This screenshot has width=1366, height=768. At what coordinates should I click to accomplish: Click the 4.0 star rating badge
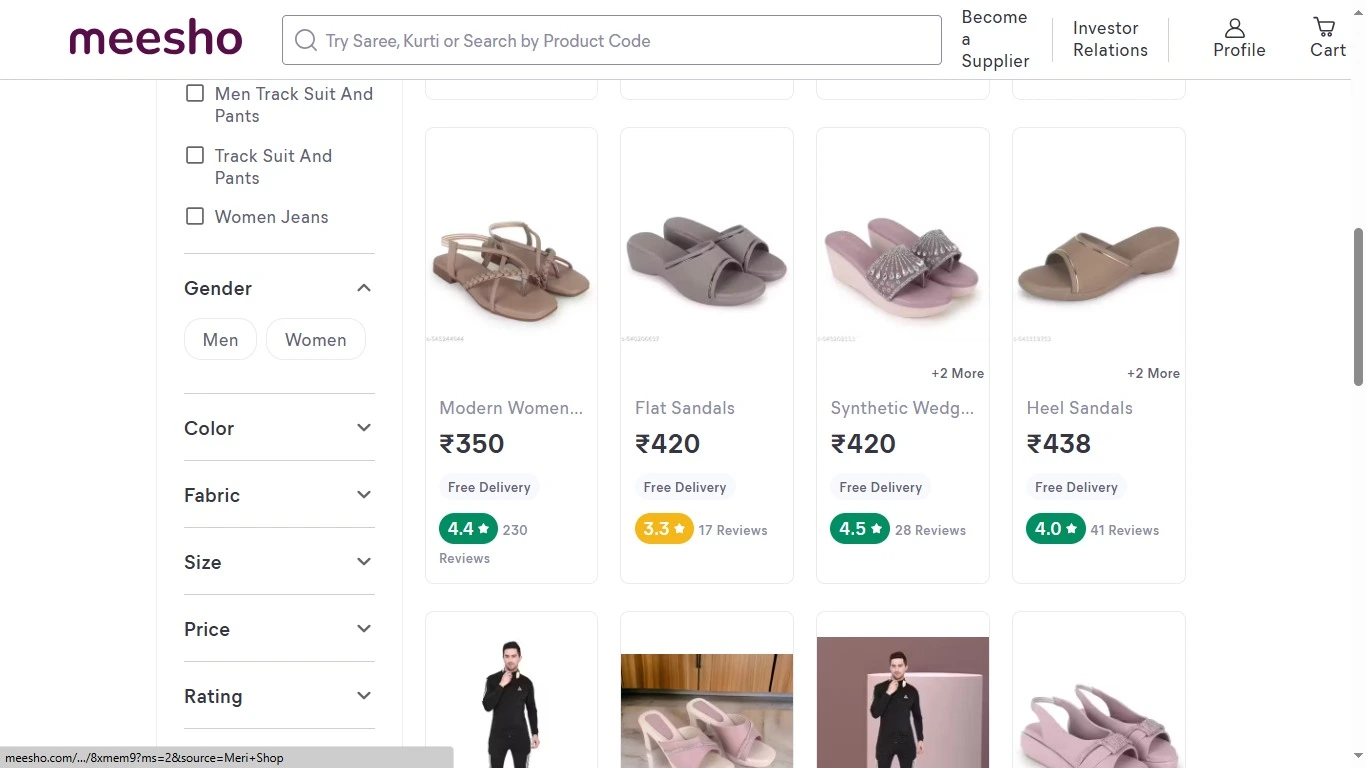(x=1055, y=529)
